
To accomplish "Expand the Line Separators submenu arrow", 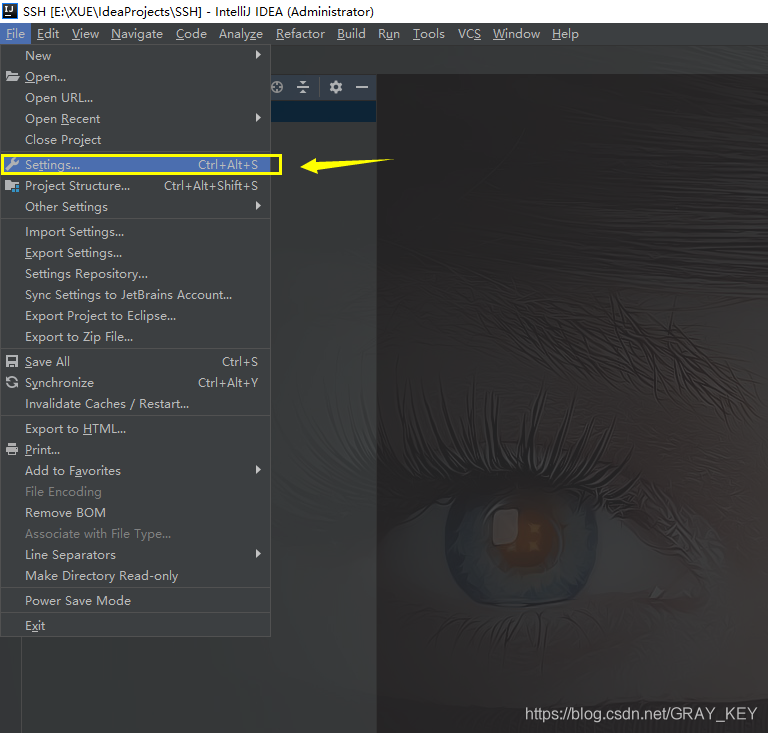I will tap(258, 554).
